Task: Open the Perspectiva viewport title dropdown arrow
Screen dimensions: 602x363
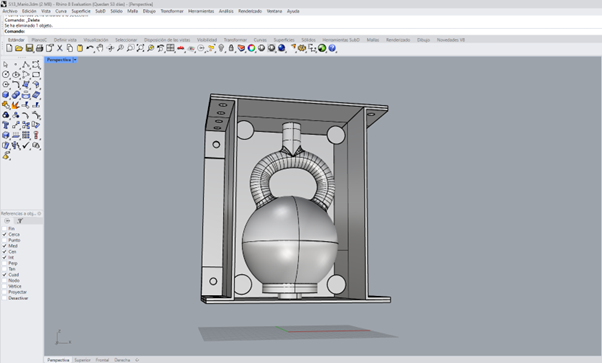Action: pyautogui.click(x=75, y=60)
